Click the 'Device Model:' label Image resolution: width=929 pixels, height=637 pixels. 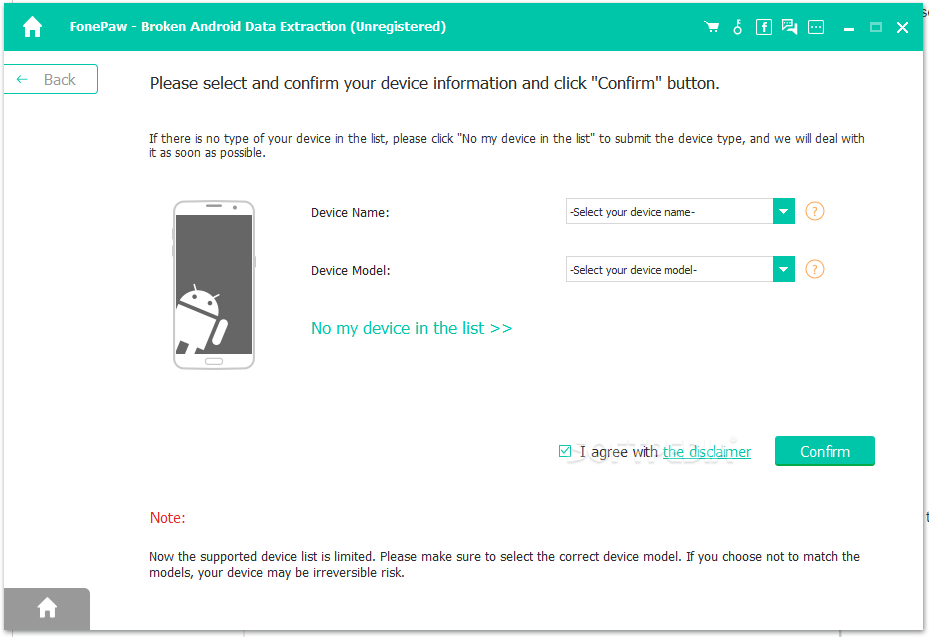point(351,271)
